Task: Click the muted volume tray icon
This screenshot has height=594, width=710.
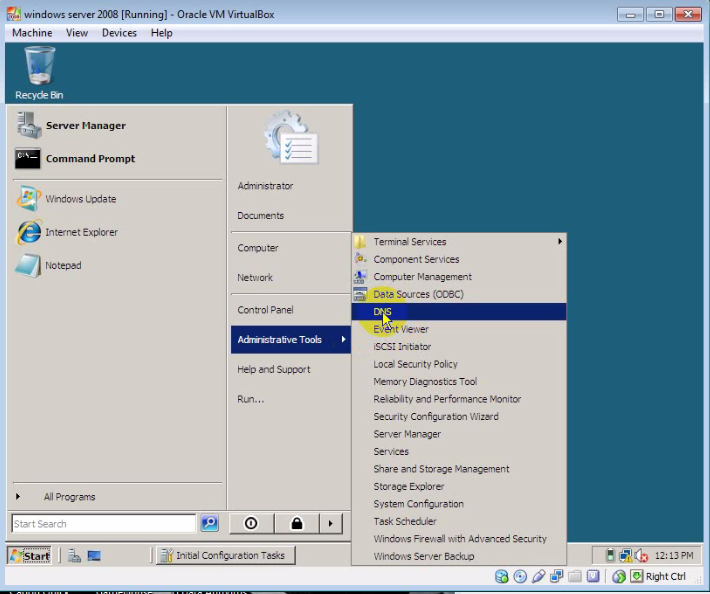Action: [641, 556]
